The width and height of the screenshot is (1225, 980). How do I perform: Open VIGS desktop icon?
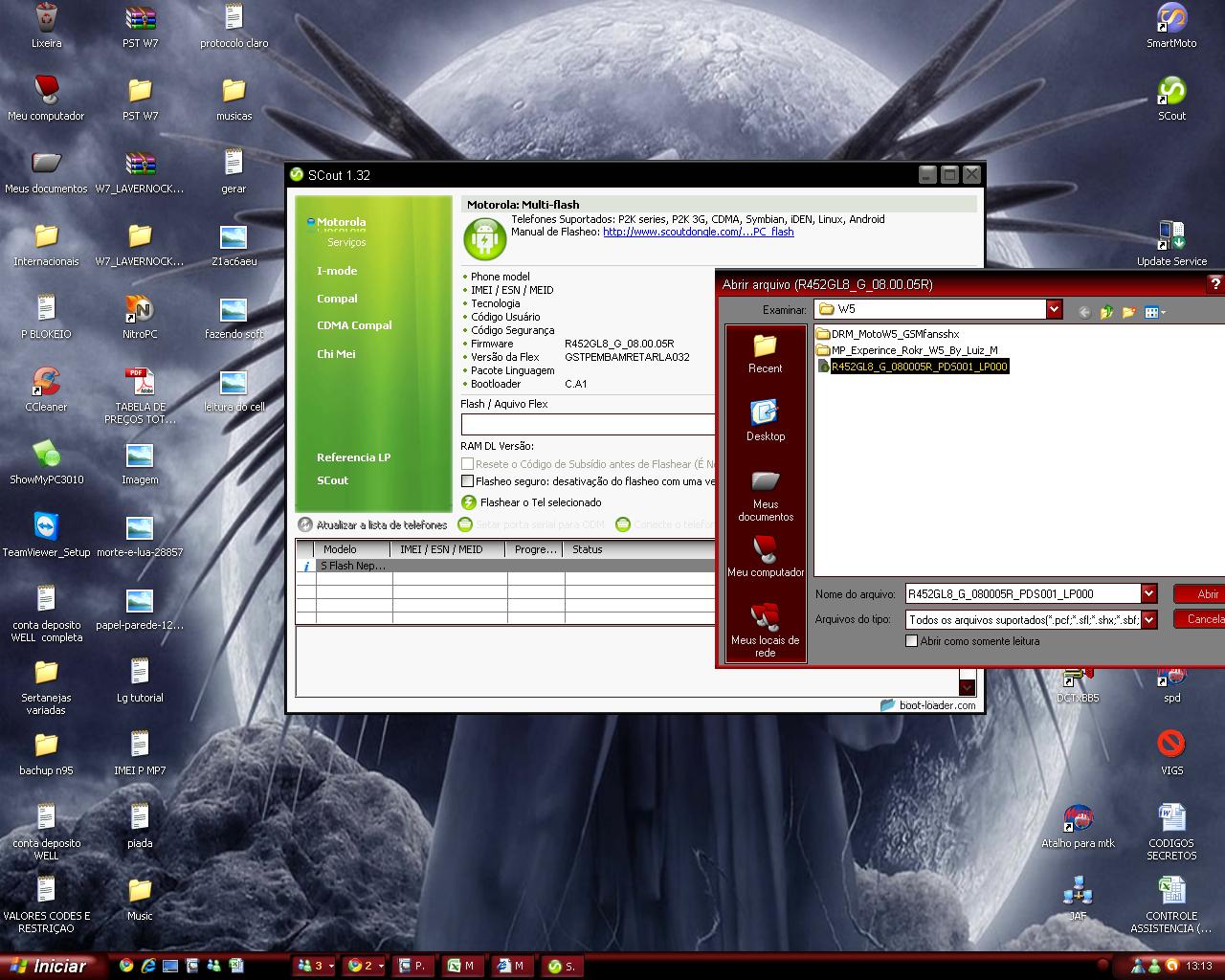point(1171,753)
